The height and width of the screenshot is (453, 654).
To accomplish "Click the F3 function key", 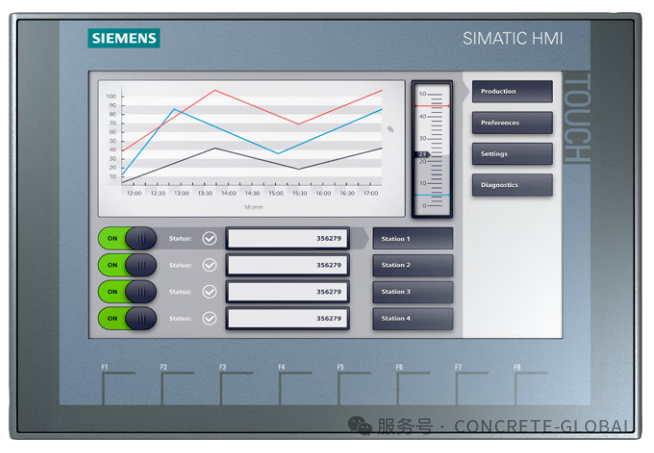I will click(236, 386).
